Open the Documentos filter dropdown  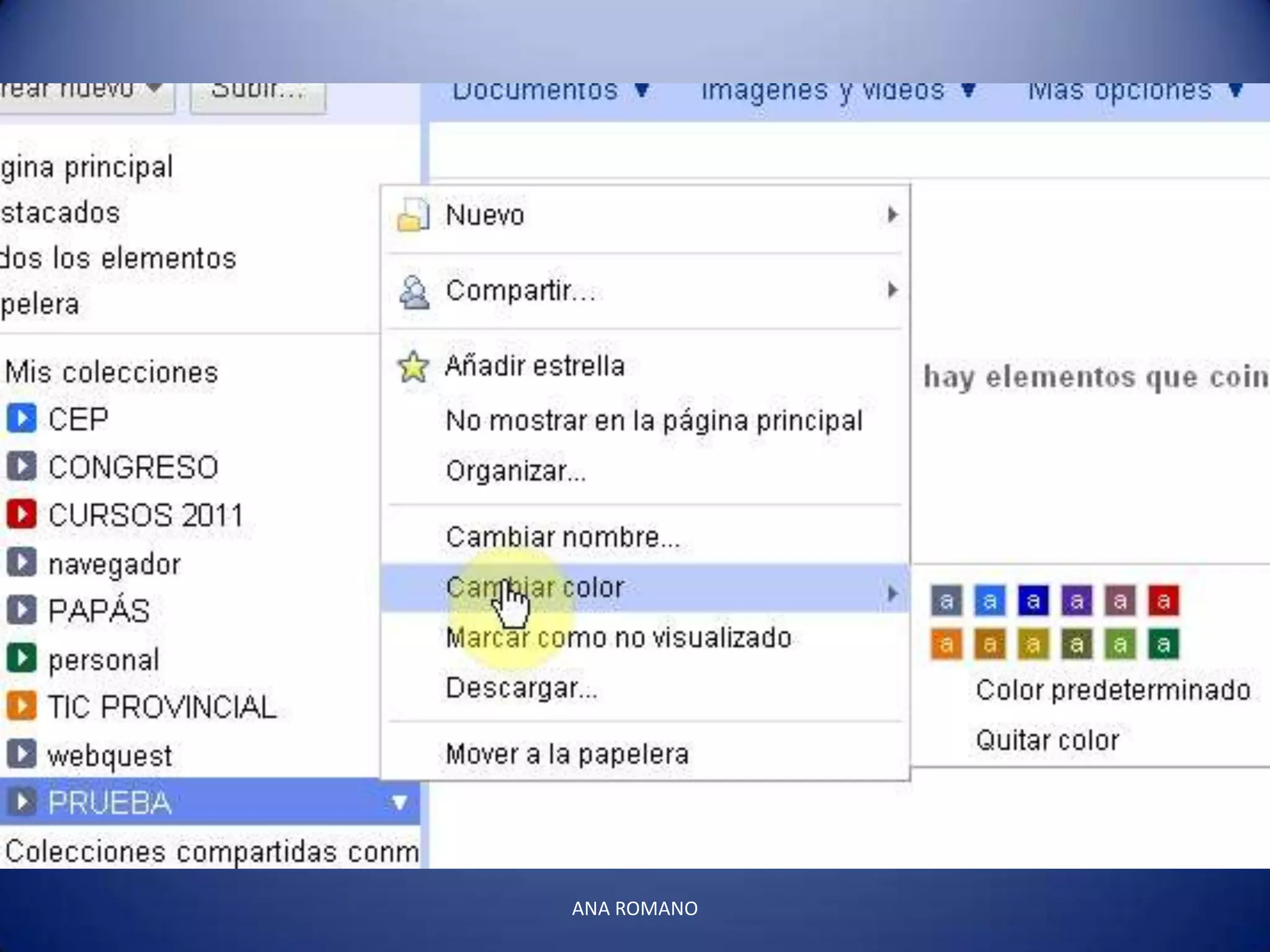pos(550,93)
